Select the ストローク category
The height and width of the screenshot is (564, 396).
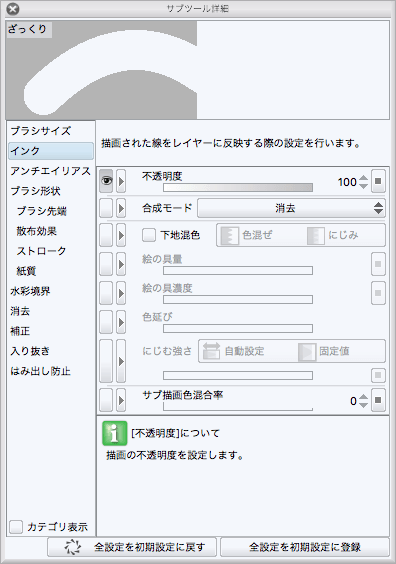coord(41,251)
